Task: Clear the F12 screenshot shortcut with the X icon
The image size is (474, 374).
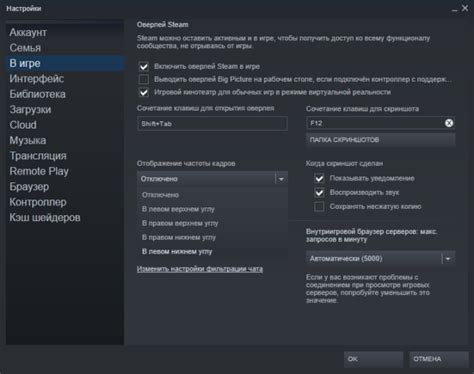Action: pos(449,123)
